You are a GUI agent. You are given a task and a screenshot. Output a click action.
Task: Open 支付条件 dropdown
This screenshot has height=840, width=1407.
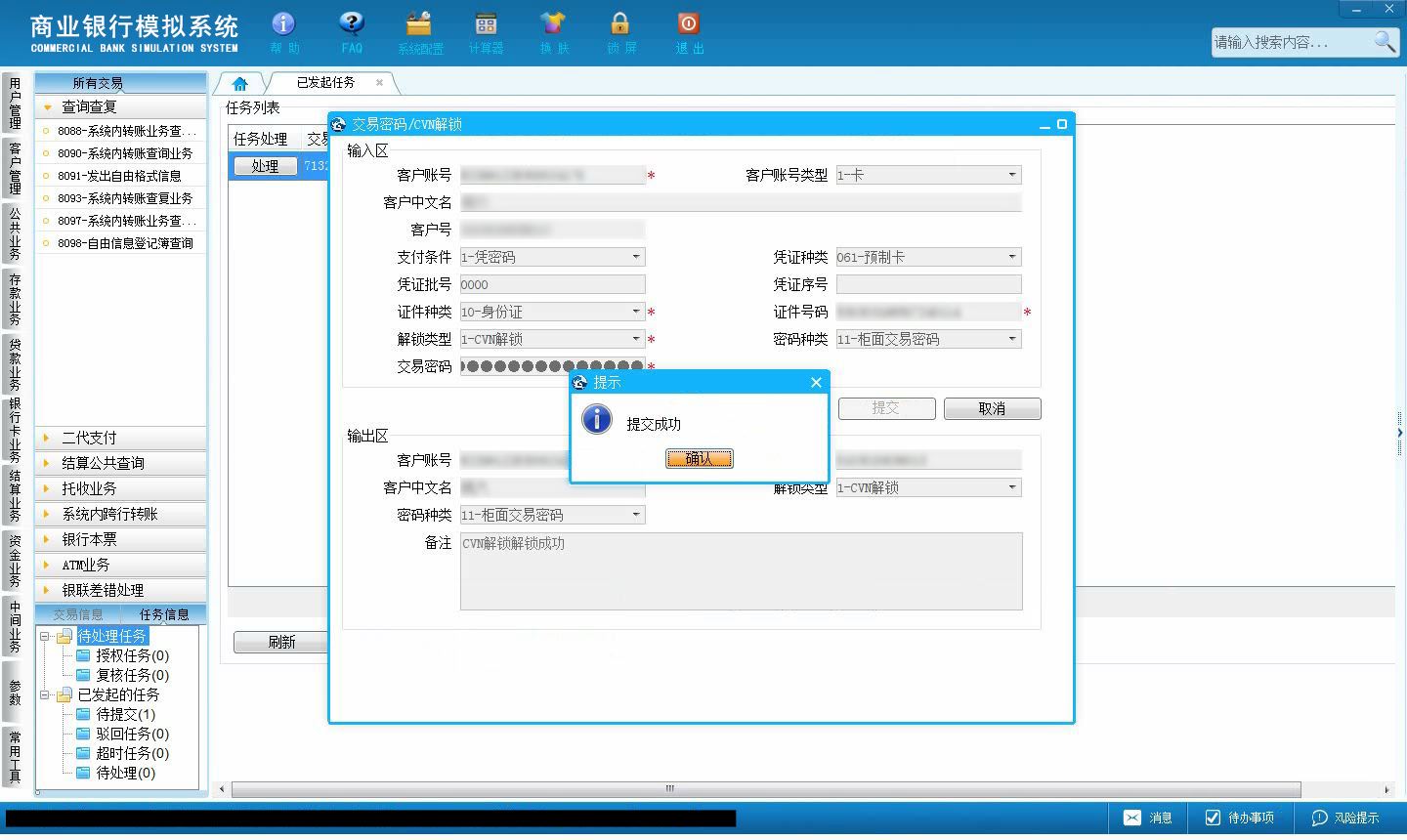point(636,257)
